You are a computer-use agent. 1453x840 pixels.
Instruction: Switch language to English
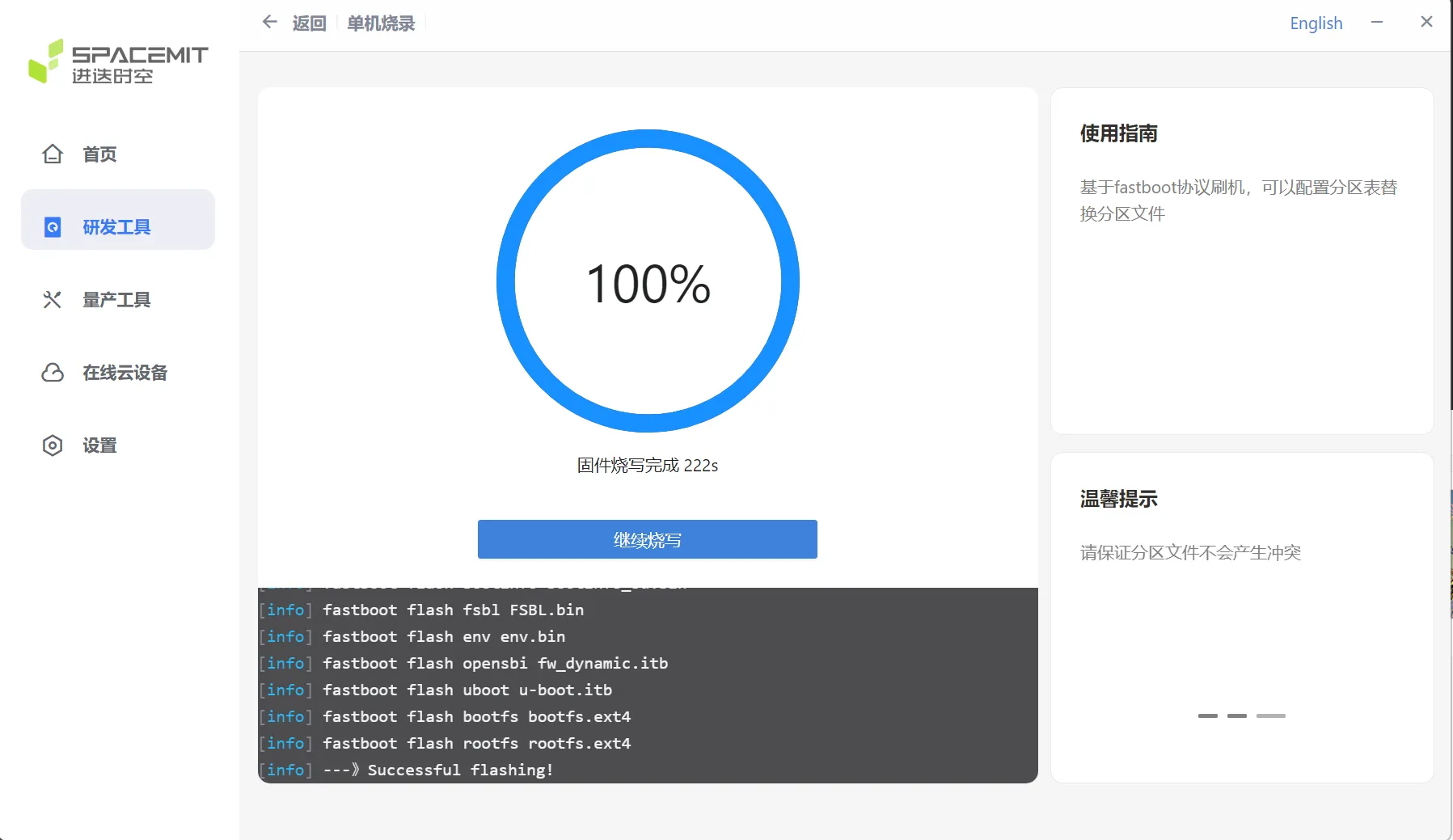click(x=1316, y=23)
